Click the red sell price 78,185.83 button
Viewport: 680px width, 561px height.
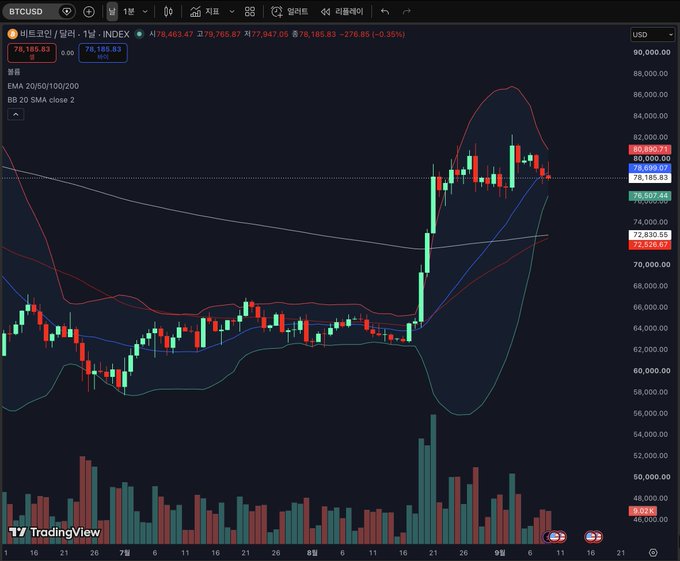pyautogui.click(x=32, y=53)
